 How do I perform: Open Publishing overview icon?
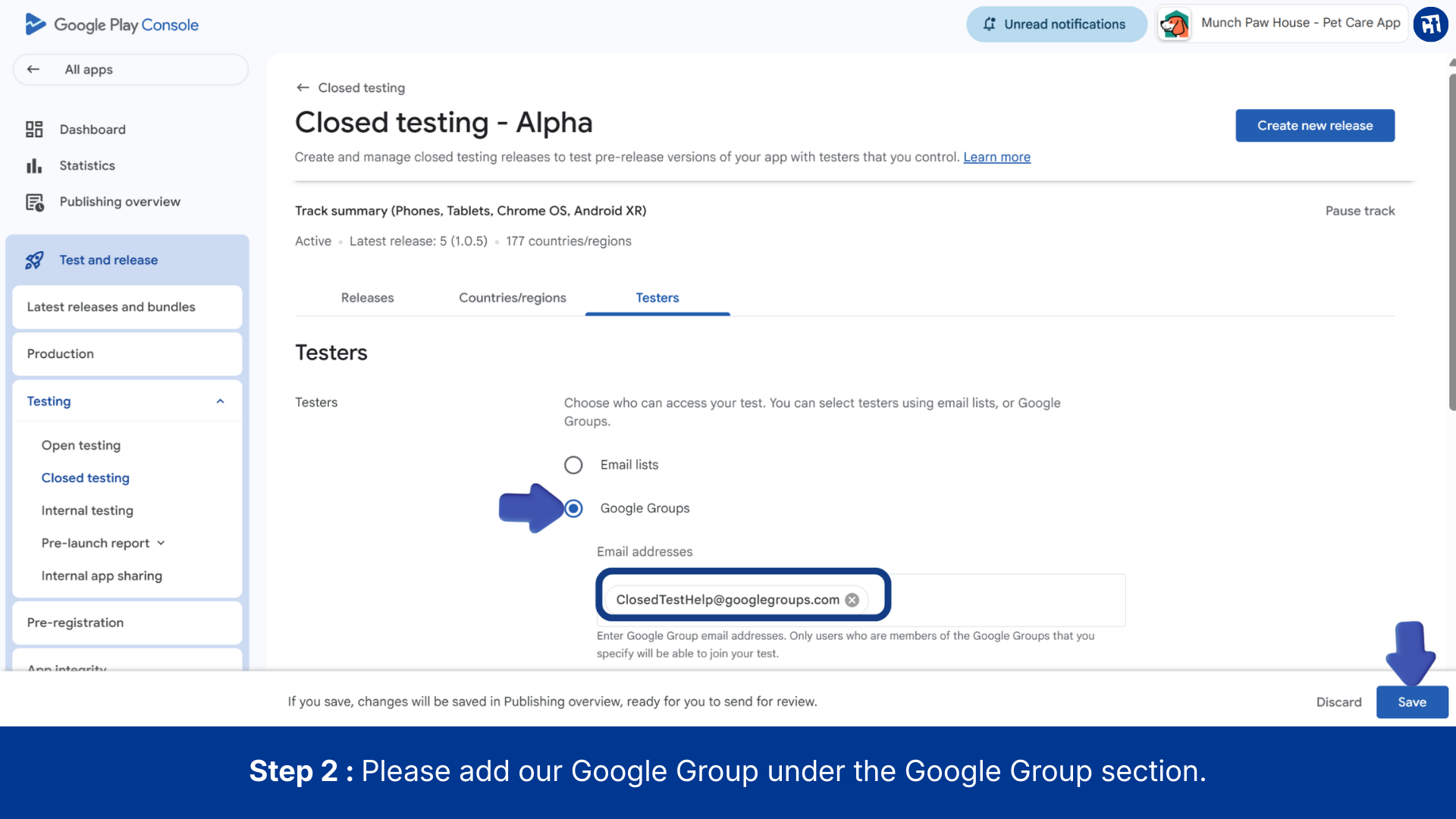(34, 202)
